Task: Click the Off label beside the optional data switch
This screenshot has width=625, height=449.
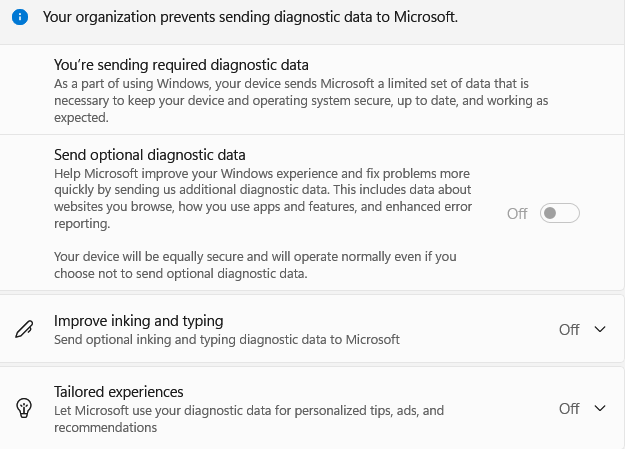Action: click(x=517, y=213)
